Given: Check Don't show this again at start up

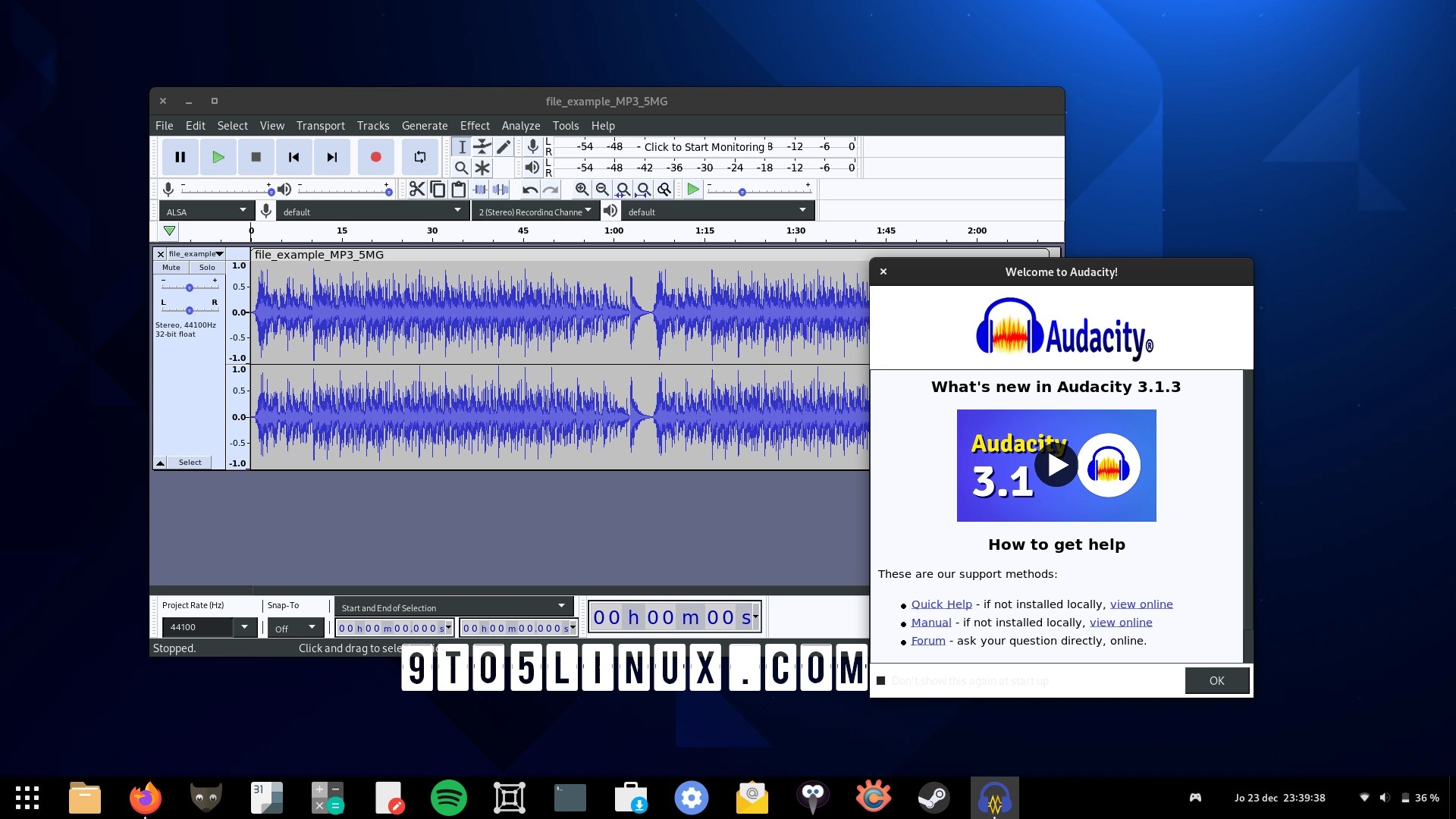Looking at the screenshot, I should coord(880,681).
